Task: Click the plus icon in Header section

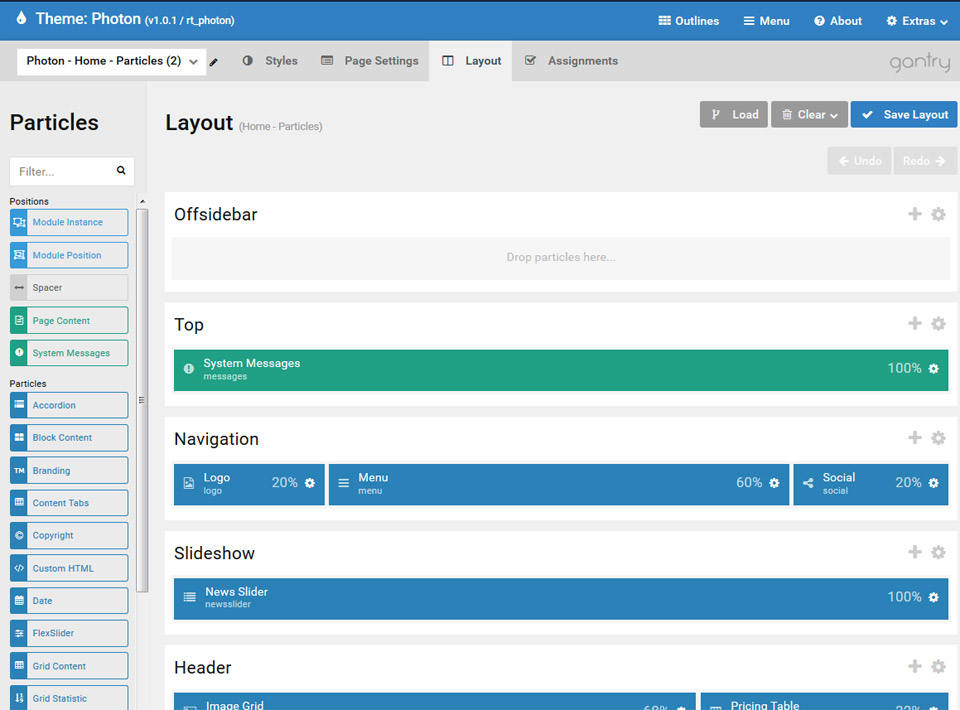Action: pyautogui.click(x=915, y=666)
